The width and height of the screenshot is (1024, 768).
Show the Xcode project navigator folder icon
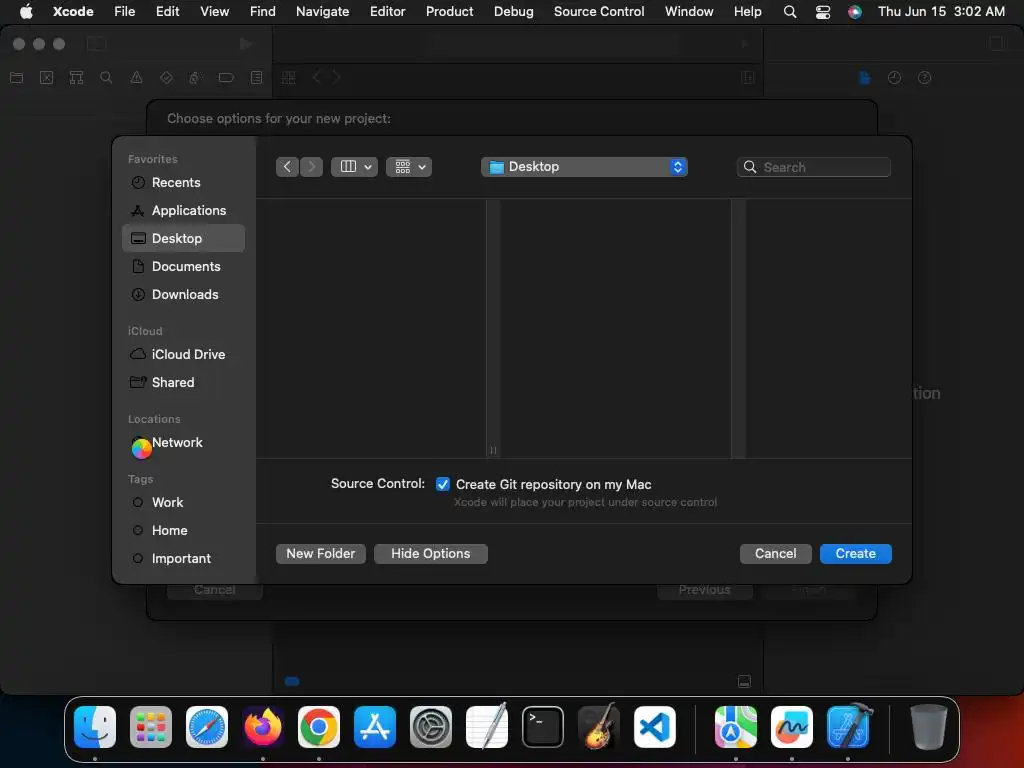(x=17, y=78)
